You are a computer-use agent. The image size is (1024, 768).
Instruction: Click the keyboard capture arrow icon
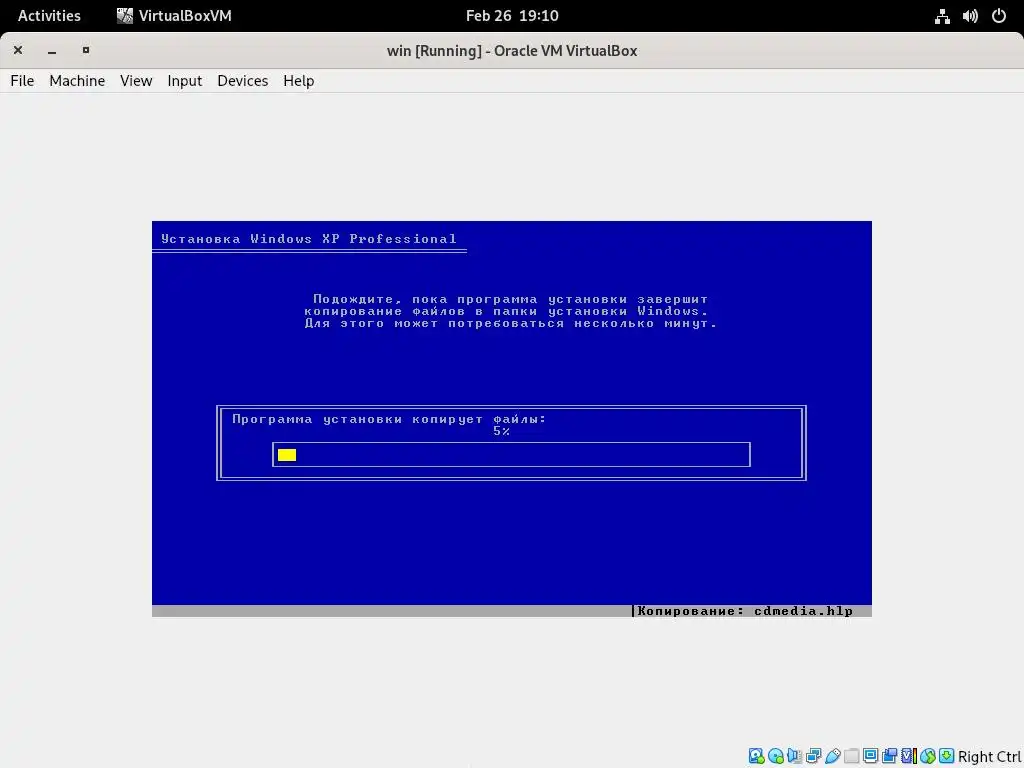pyautogui.click(x=947, y=756)
